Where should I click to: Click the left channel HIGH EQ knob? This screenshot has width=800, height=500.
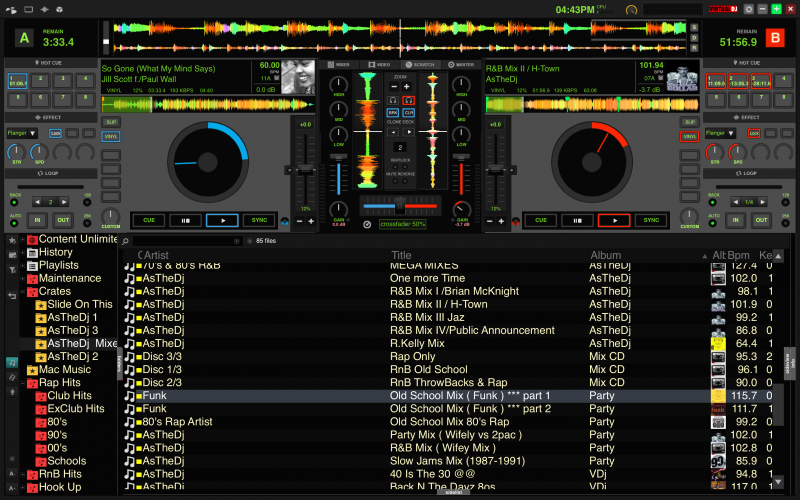[x=339, y=84]
